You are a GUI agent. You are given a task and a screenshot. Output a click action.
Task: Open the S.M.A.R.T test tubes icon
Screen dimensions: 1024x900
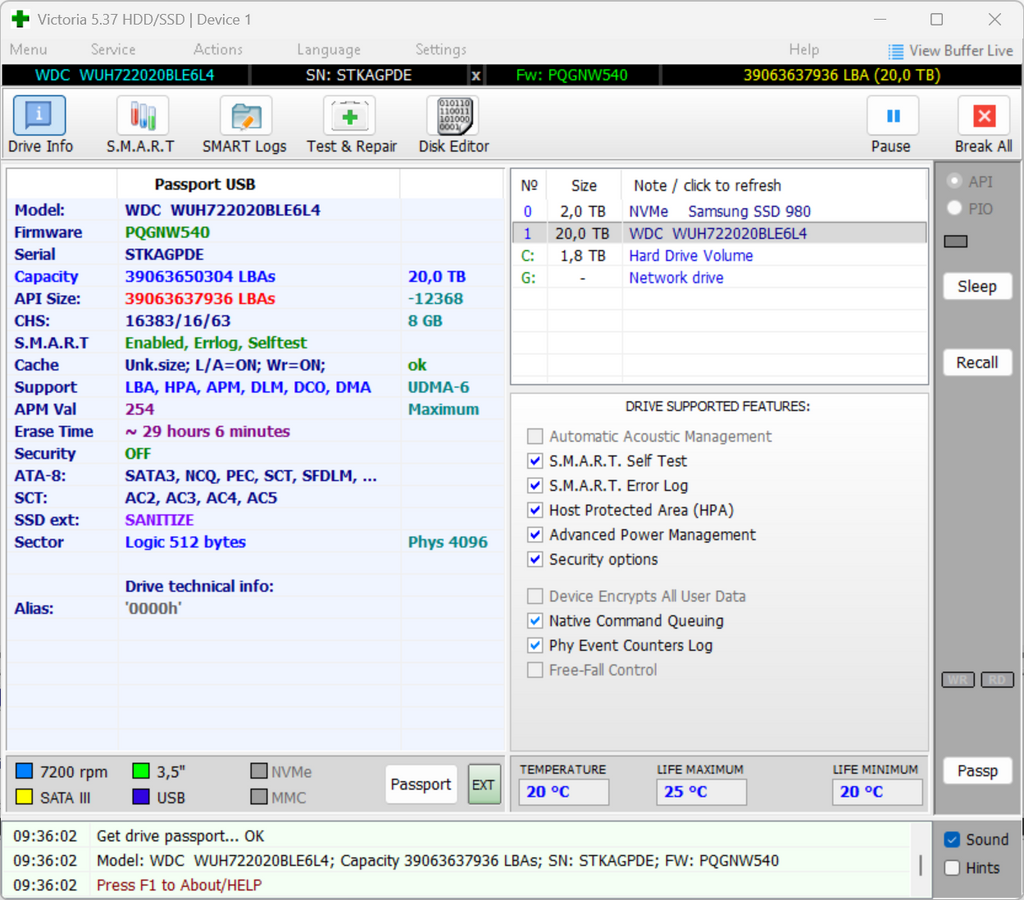coord(142,115)
